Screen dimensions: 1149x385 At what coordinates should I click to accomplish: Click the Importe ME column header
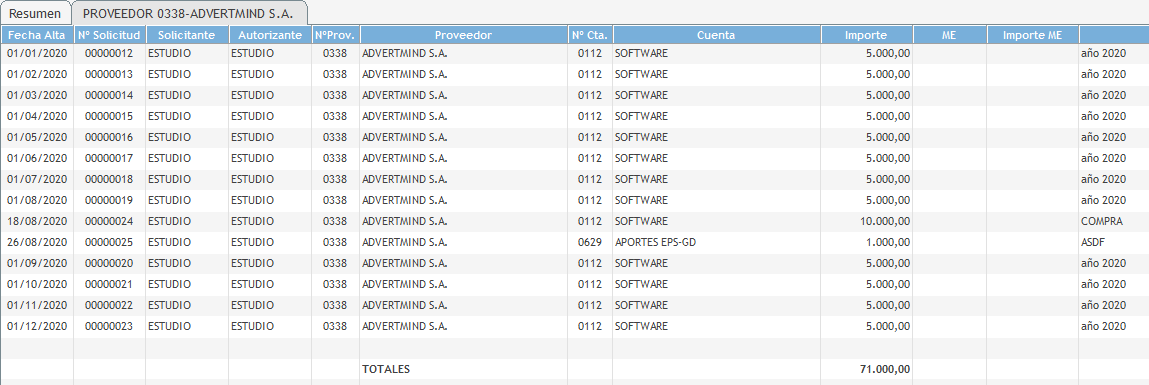(1032, 35)
